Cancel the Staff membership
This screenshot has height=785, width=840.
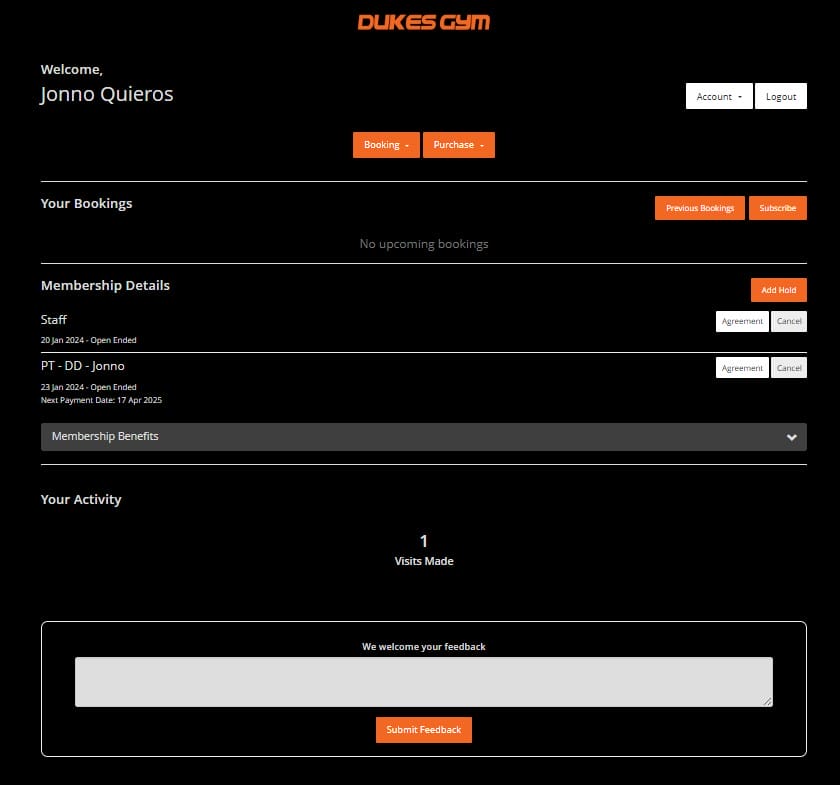tap(789, 321)
